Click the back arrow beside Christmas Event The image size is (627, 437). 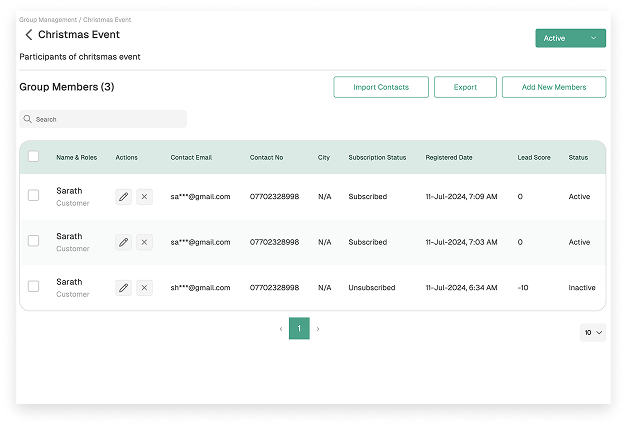pos(28,35)
